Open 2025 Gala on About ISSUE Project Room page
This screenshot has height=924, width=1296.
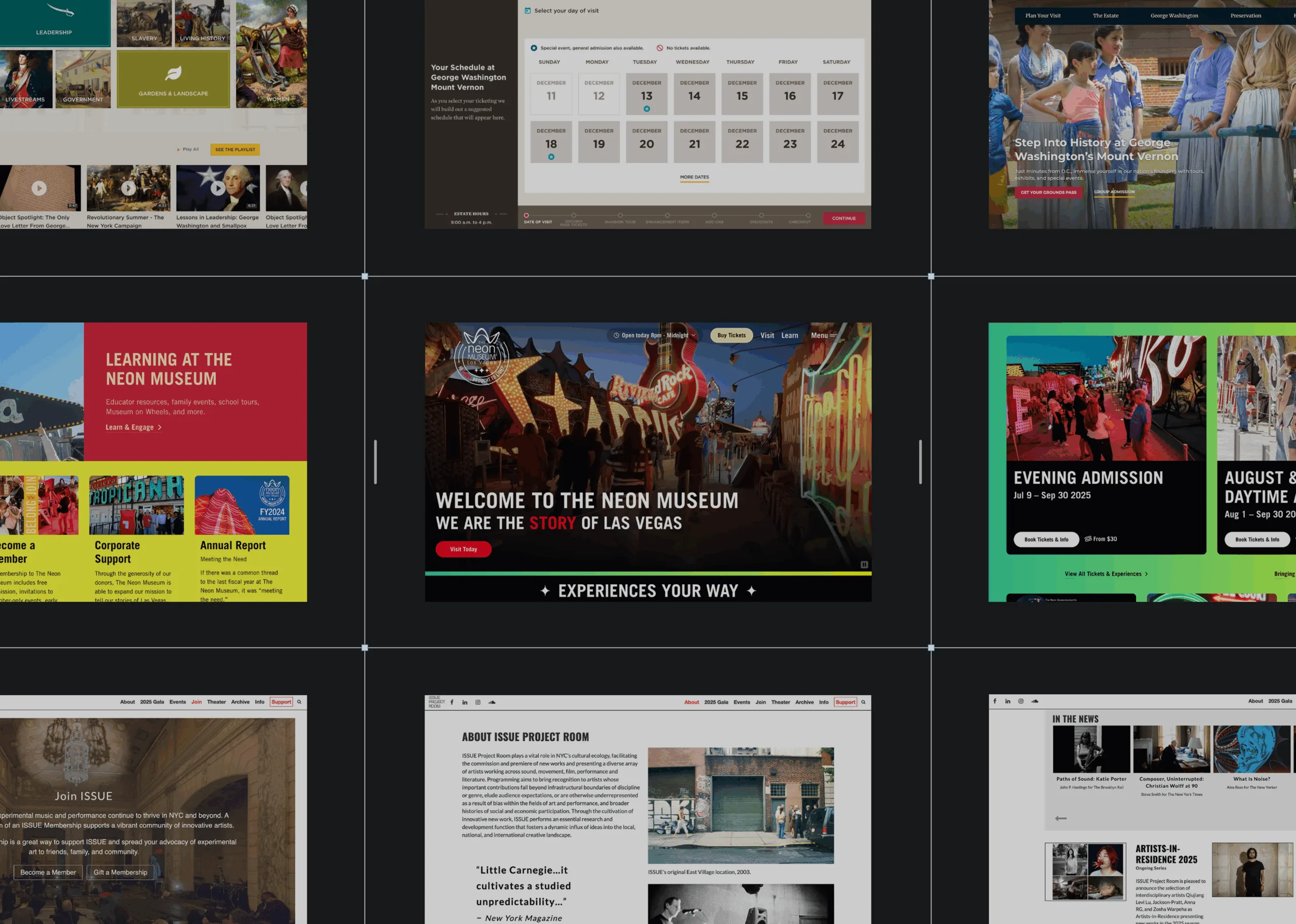[716, 702]
